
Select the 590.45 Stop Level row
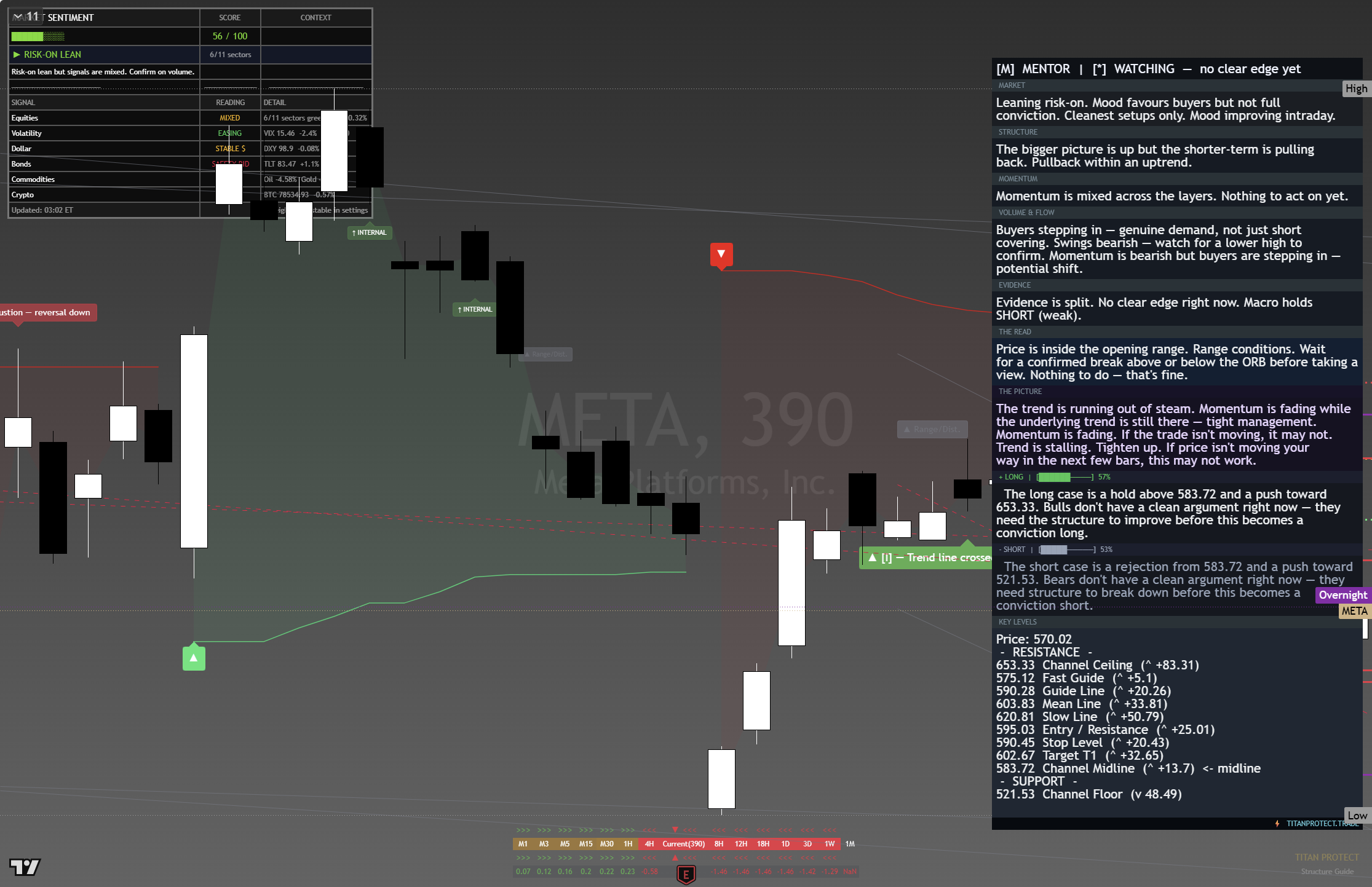click(1082, 743)
